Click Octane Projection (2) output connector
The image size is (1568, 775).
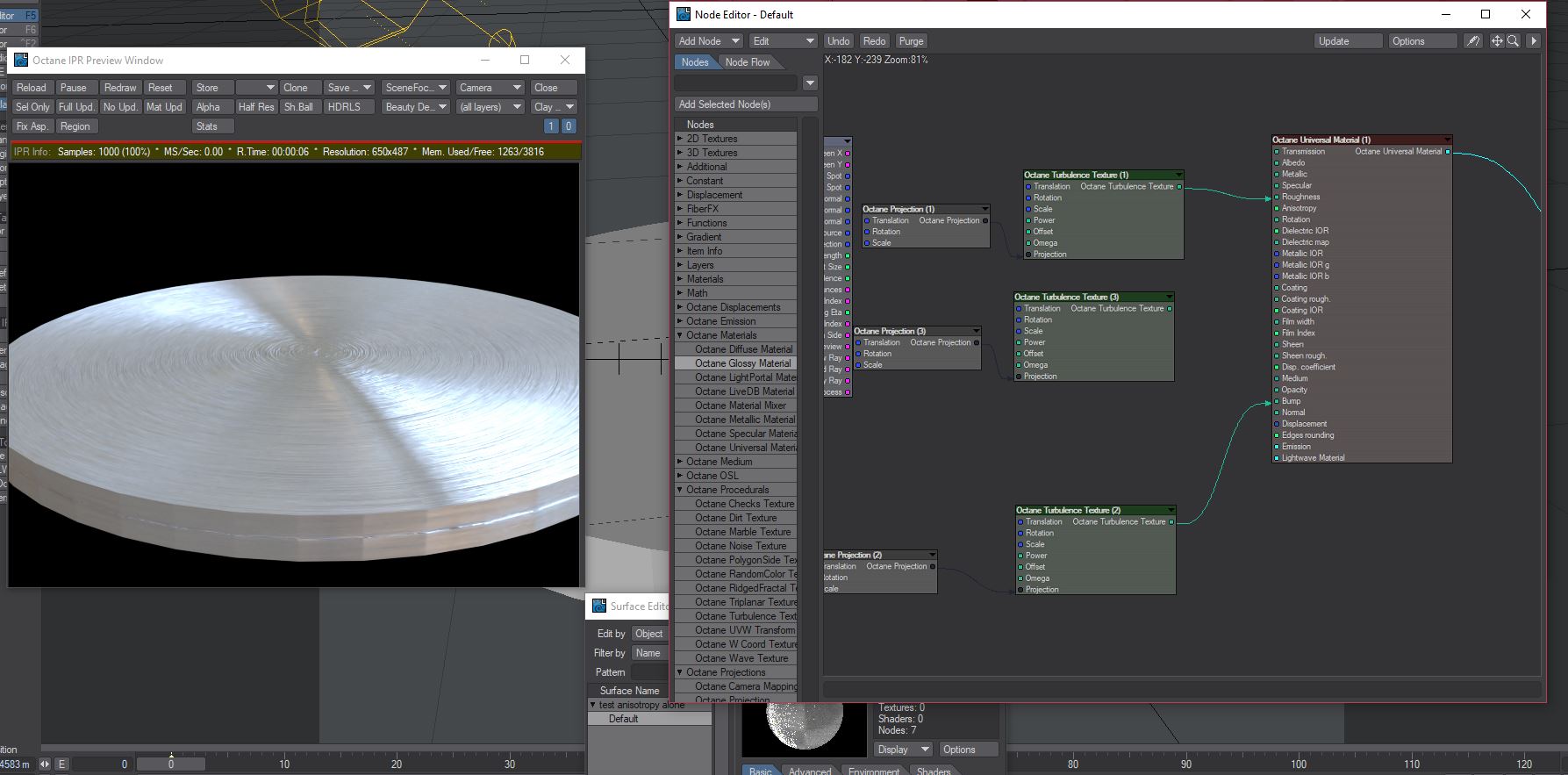(x=933, y=567)
